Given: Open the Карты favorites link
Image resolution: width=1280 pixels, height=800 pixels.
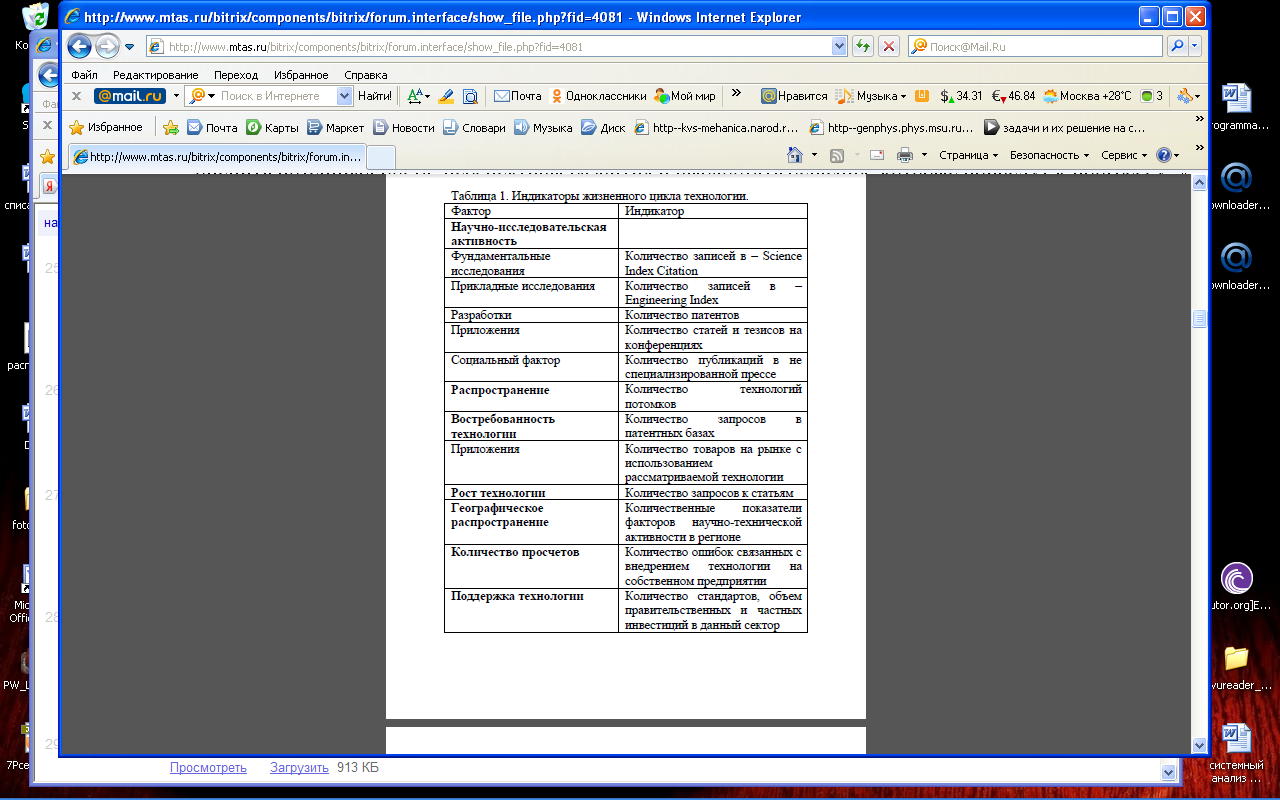Looking at the screenshot, I should 273,127.
